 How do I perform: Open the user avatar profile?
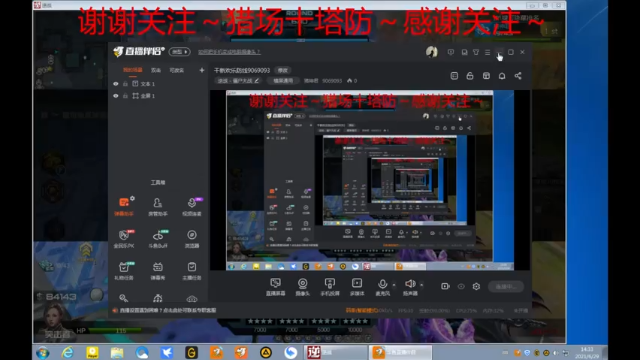(x=431, y=52)
